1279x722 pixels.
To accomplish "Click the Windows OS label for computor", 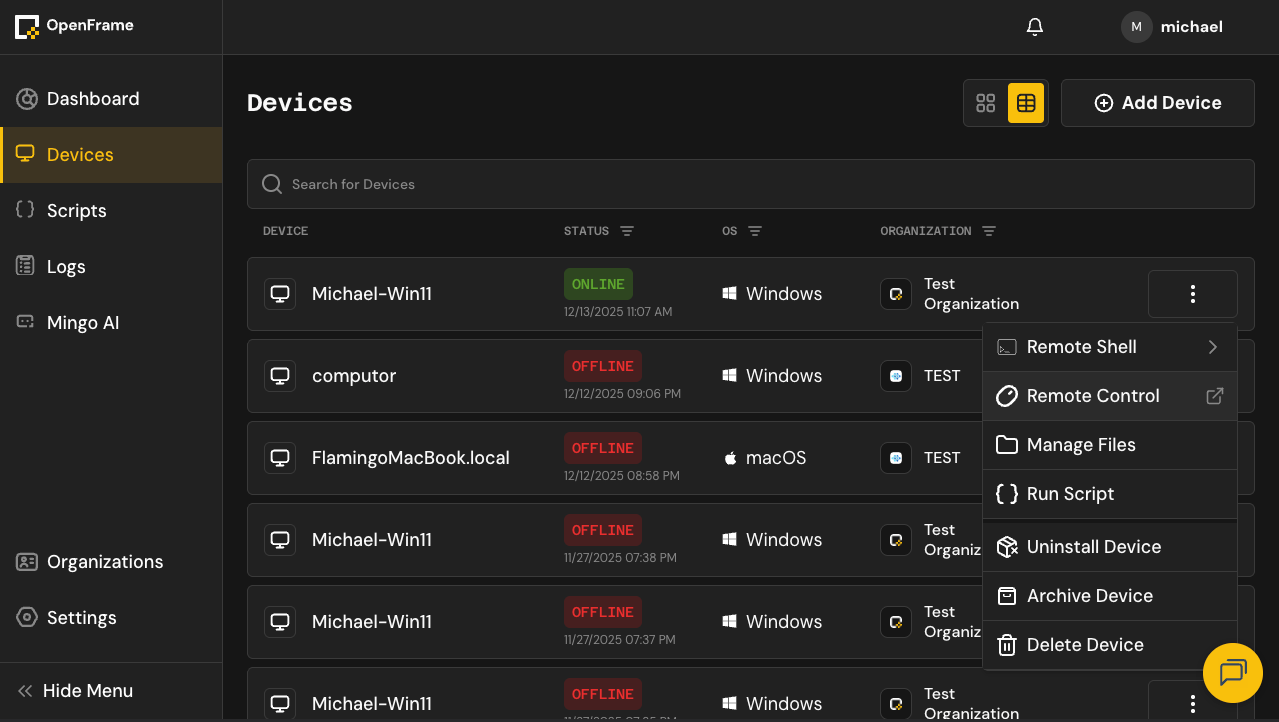I will tap(784, 376).
